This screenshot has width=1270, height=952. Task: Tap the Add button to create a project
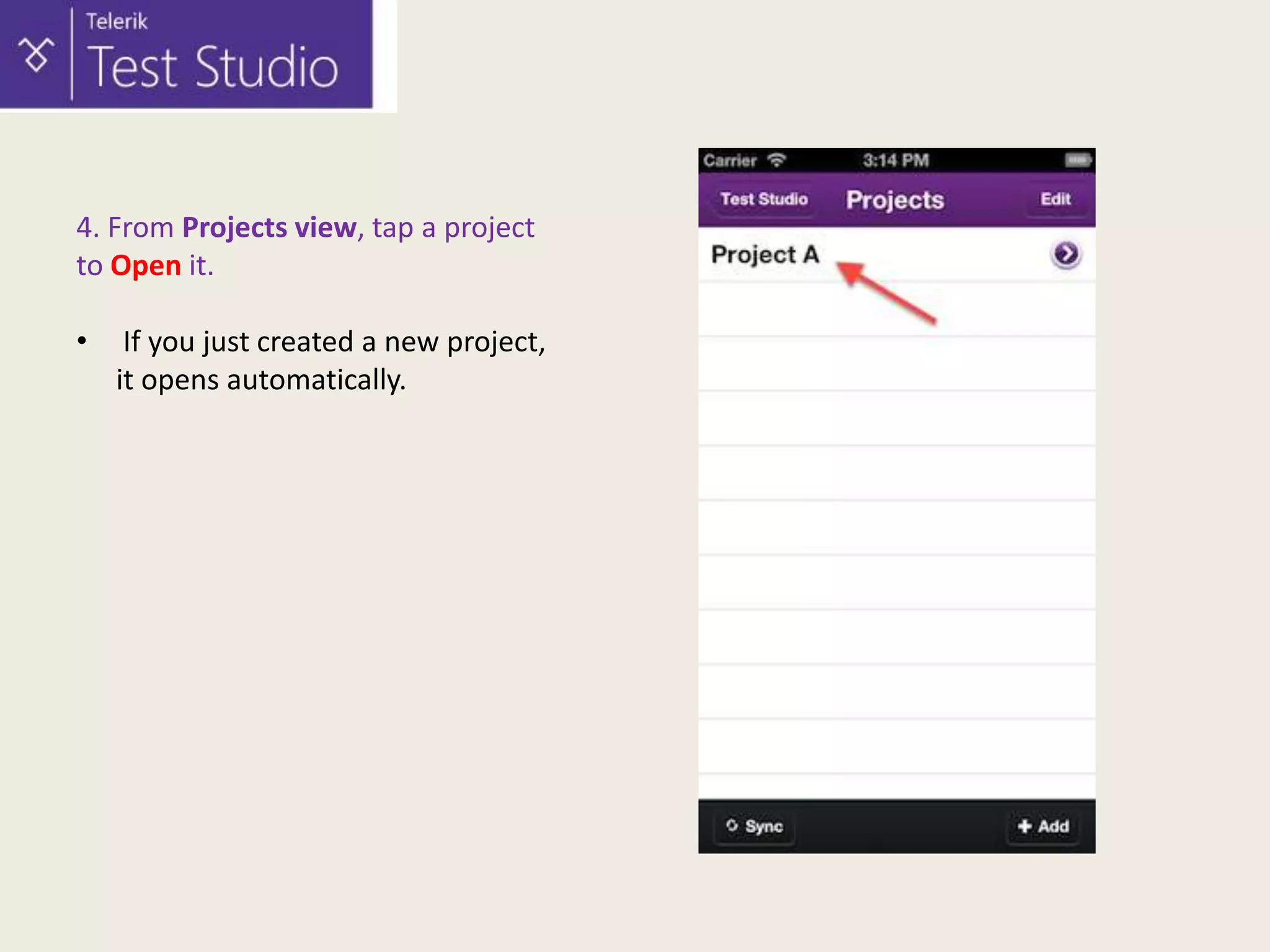[1043, 826]
